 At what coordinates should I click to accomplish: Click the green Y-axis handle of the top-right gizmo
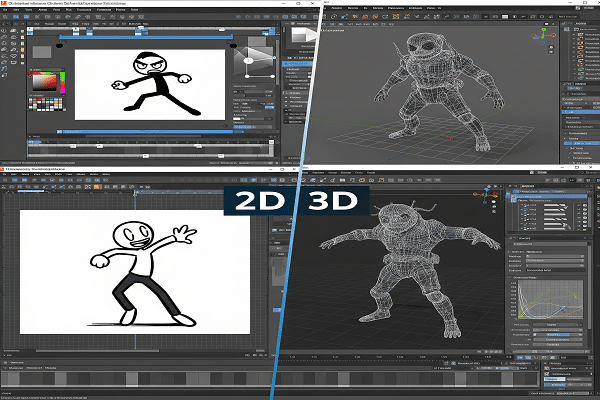coord(544,29)
